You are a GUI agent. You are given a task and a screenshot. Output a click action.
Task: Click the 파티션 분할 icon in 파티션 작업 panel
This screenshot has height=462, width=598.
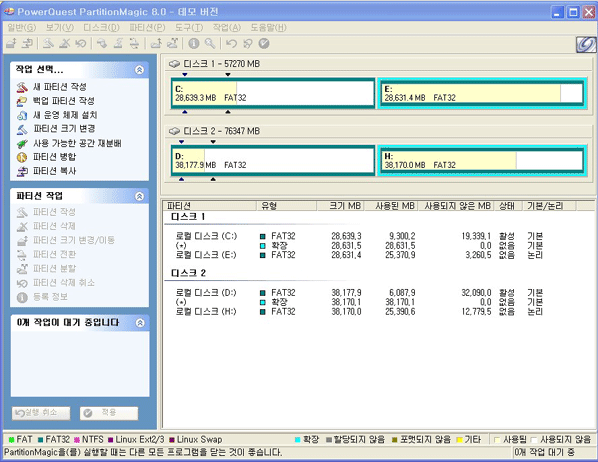click(22, 269)
